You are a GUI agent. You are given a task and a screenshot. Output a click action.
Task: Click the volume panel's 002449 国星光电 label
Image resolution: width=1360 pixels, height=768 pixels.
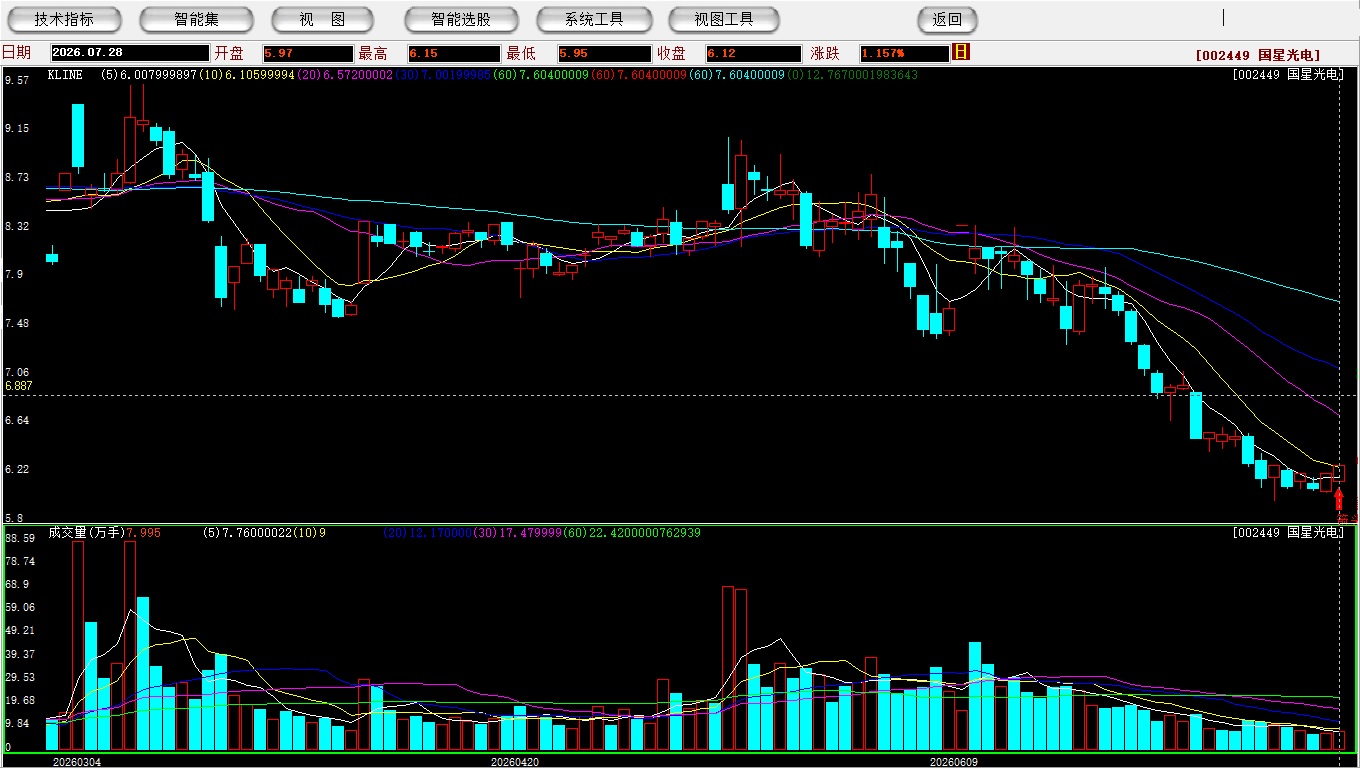(1288, 533)
